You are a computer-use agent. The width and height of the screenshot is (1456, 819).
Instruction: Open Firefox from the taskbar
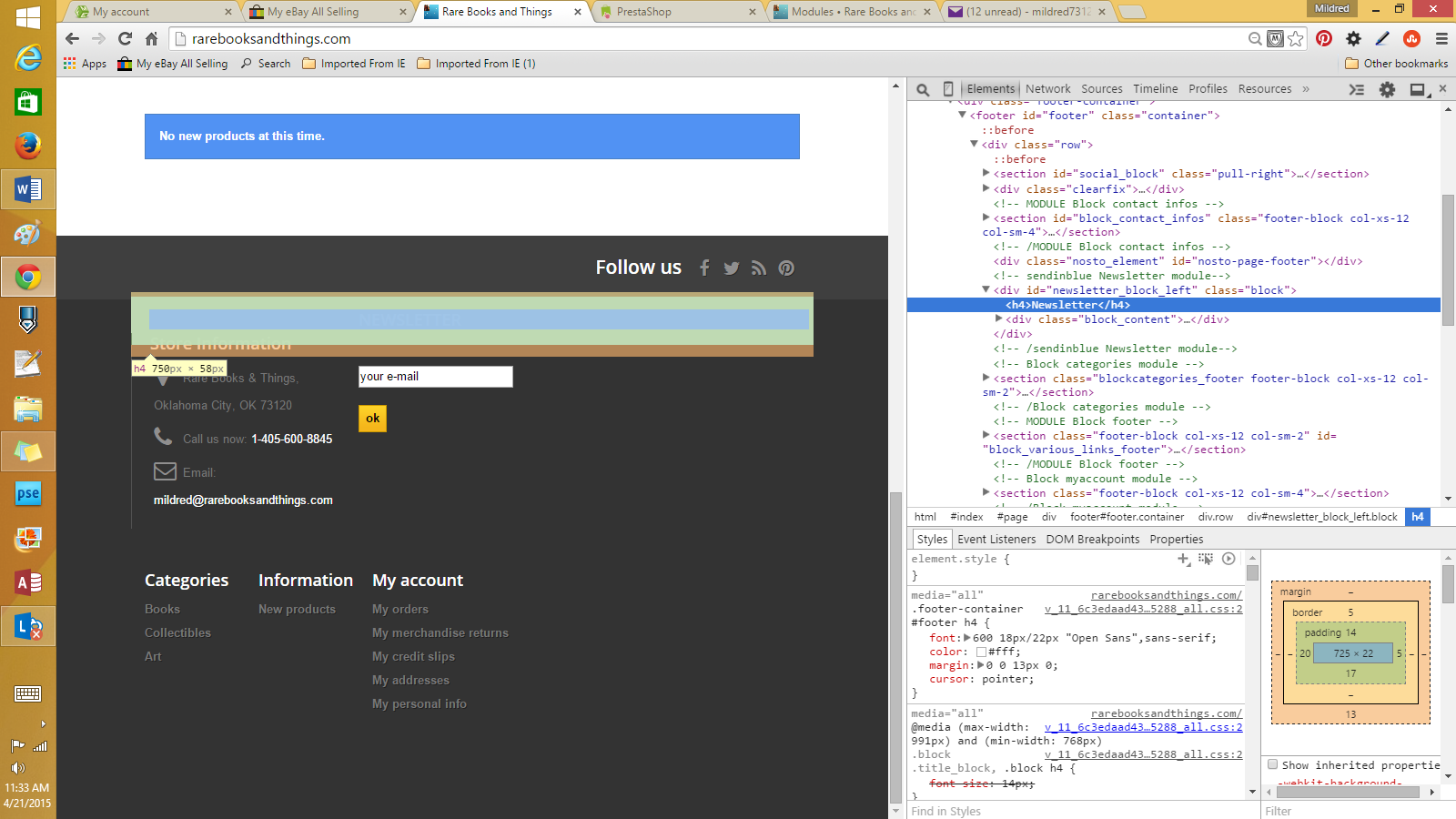[x=28, y=146]
